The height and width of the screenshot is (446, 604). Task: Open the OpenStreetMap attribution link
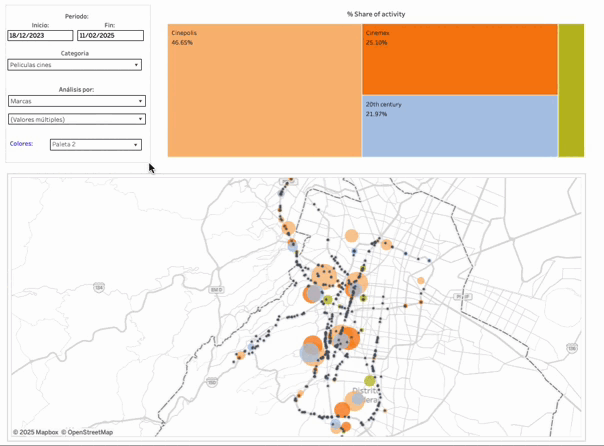point(87,432)
